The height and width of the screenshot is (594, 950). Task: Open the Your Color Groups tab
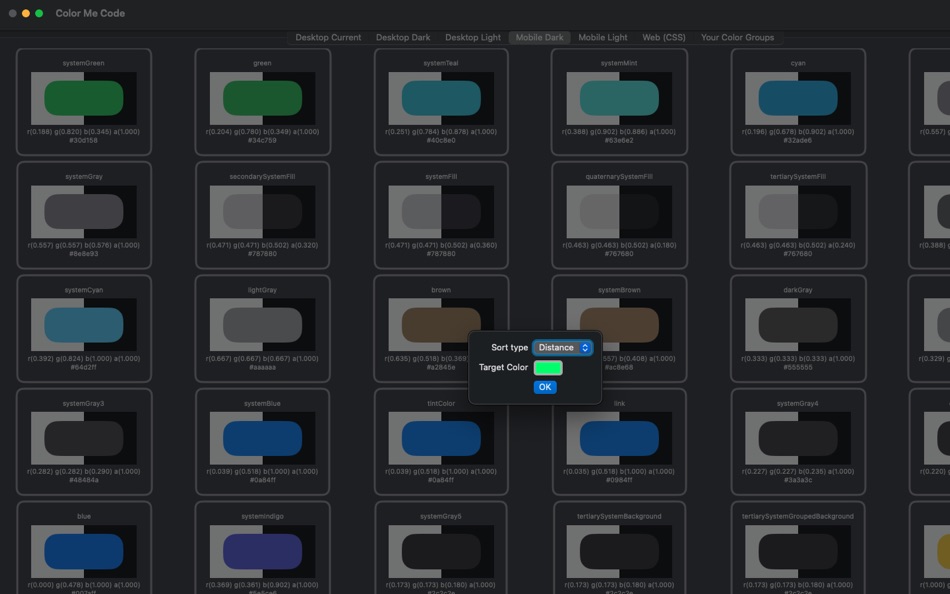click(x=737, y=37)
